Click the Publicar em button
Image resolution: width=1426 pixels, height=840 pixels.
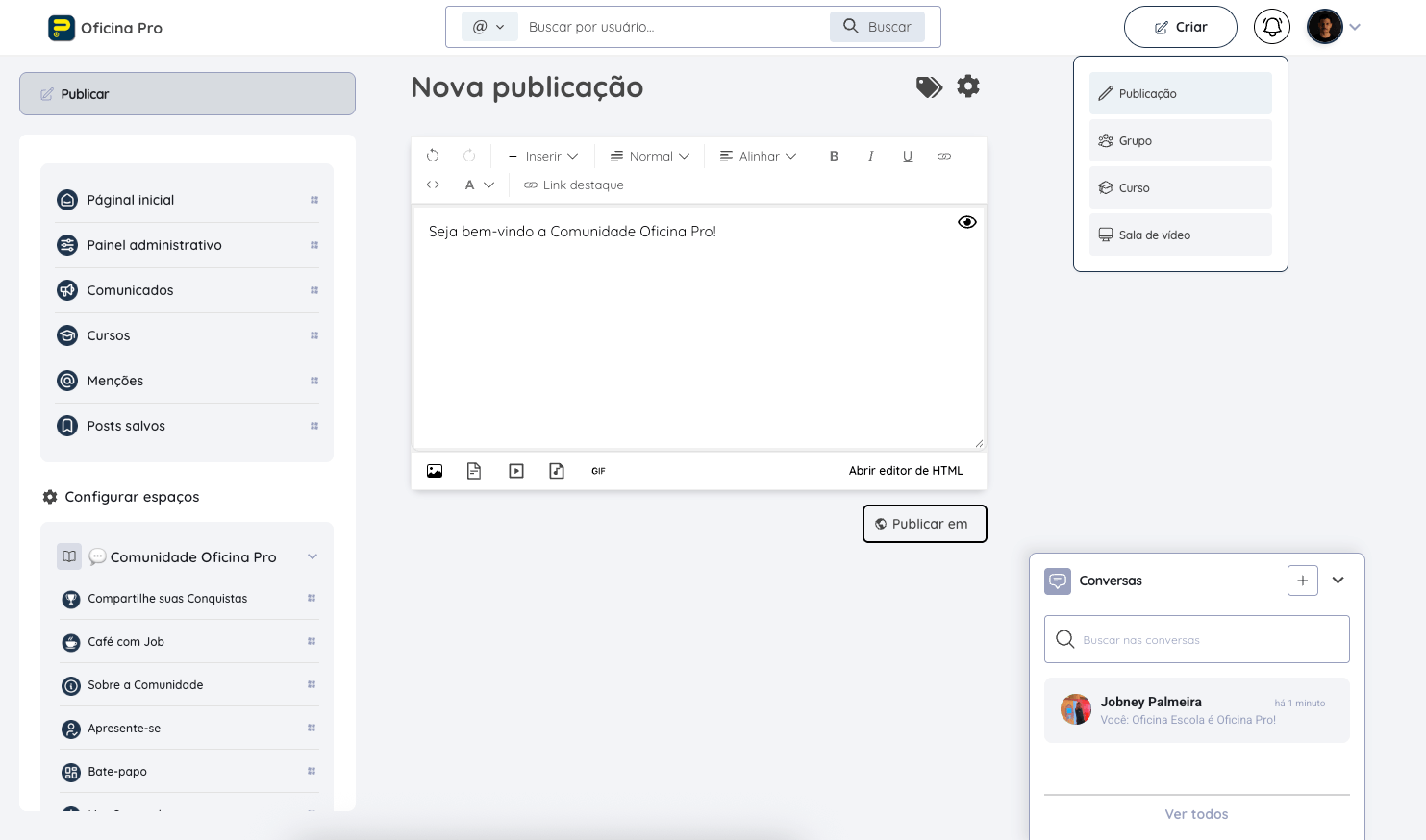[924, 524]
